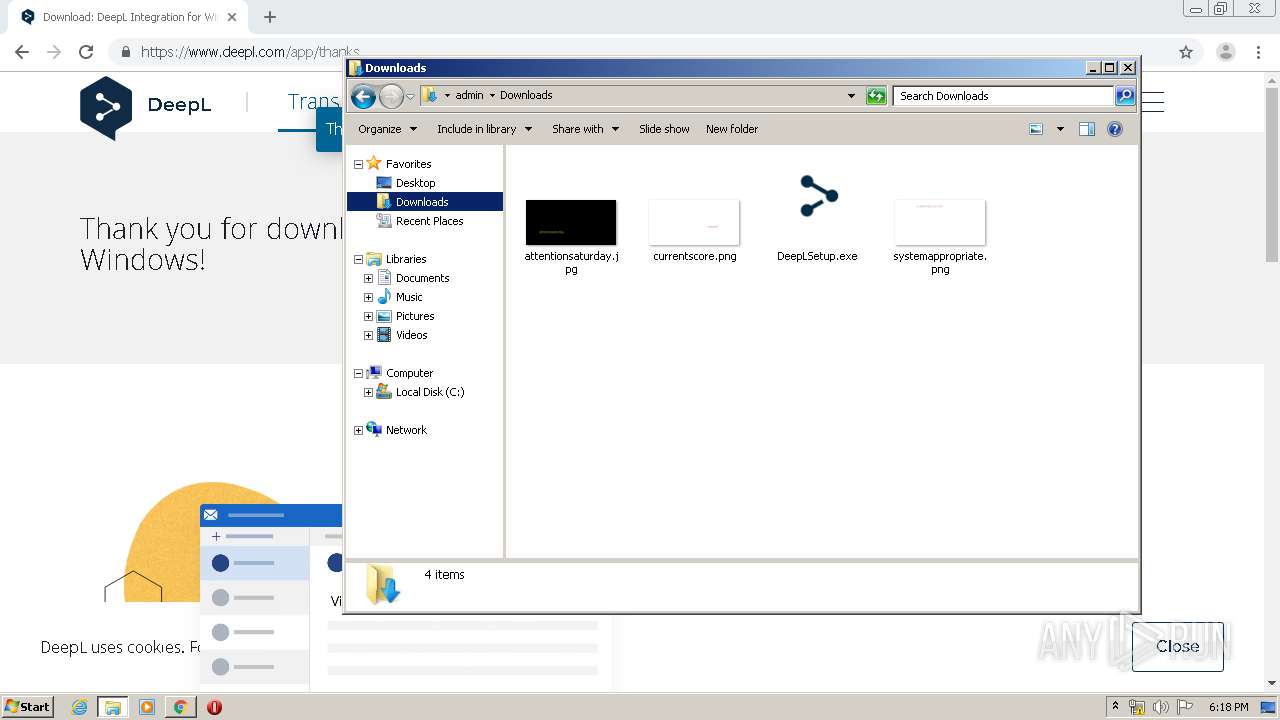1280x720 pixels.
Task: Open the Share with menu
Action: pos(585,129)
